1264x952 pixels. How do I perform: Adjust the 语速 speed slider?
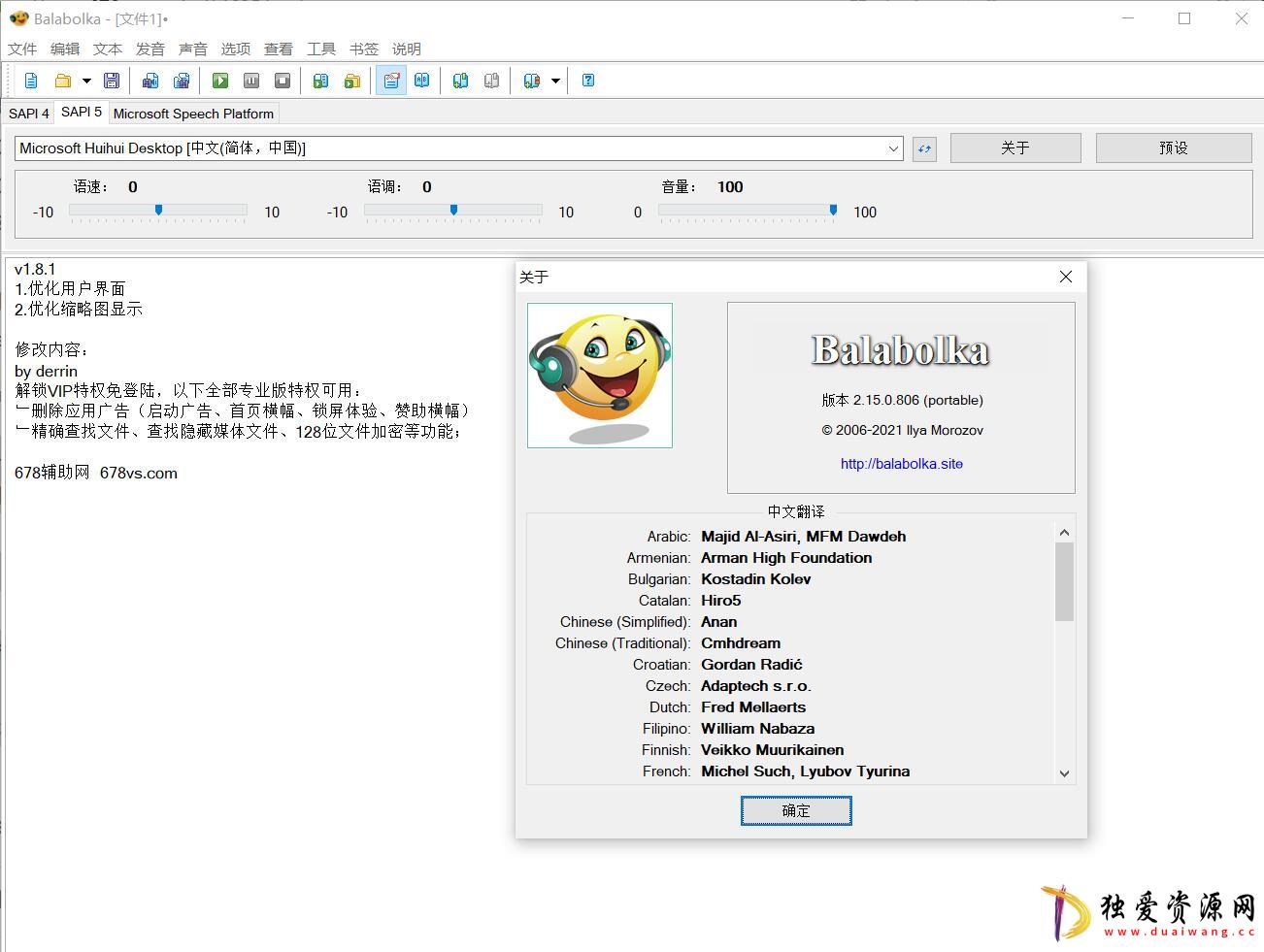click(158, 211)
